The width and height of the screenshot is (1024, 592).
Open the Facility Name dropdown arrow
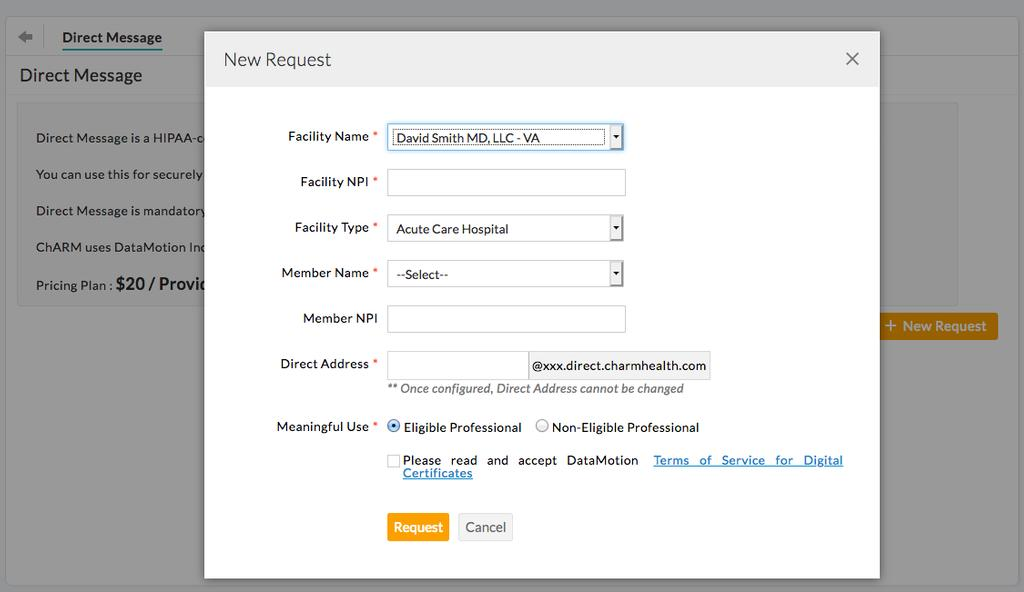617,136
